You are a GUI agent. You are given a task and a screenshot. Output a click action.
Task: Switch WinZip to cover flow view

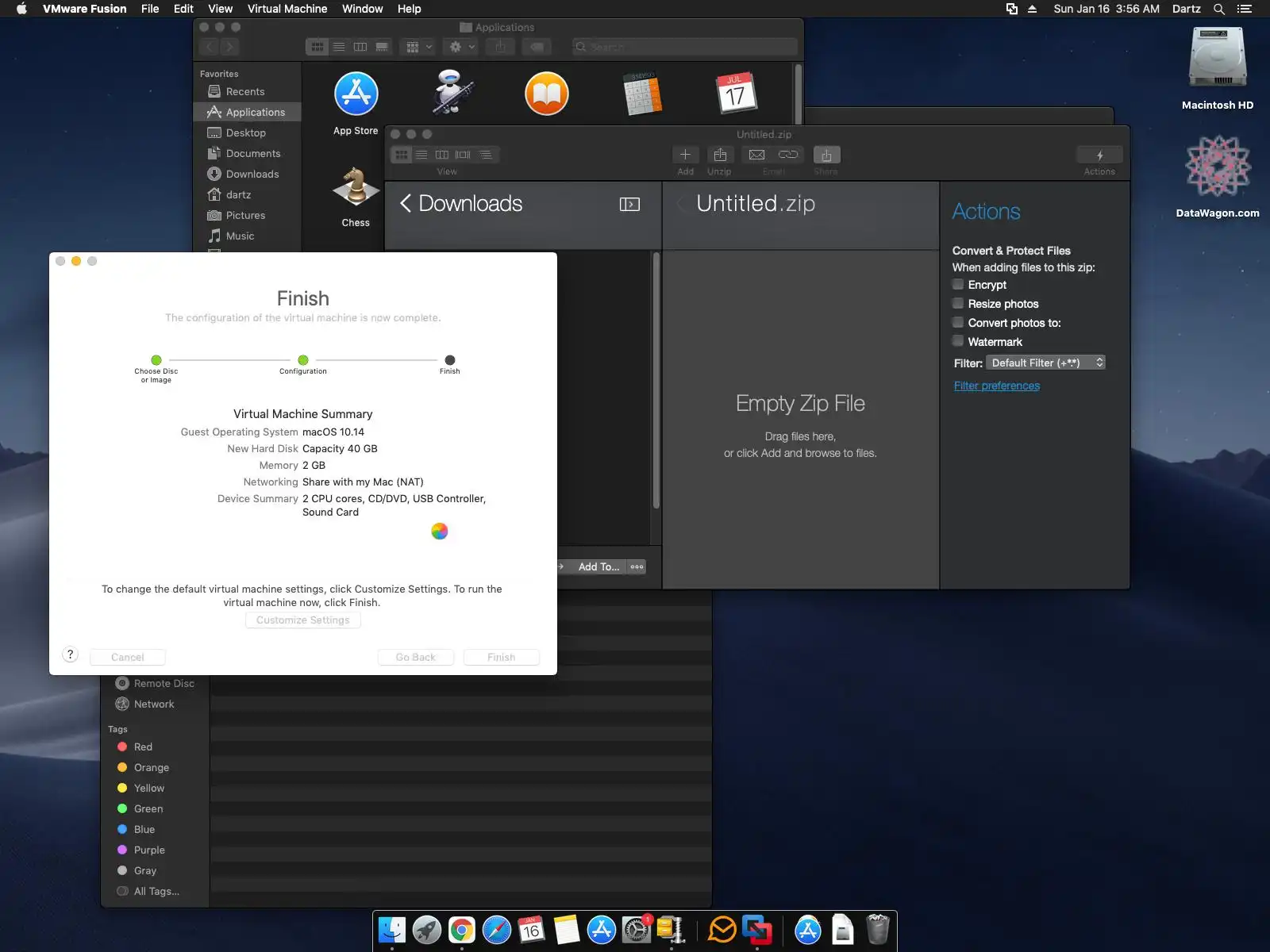pyautogui.click(x=463, y=155)
